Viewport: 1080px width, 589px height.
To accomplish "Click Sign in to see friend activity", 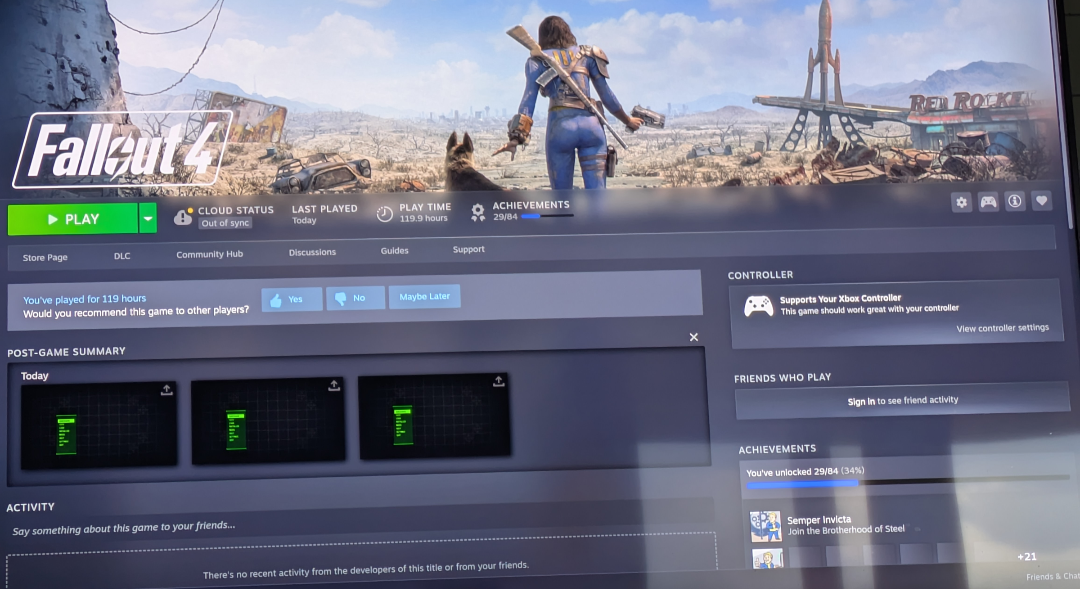I will pos(902,400).
